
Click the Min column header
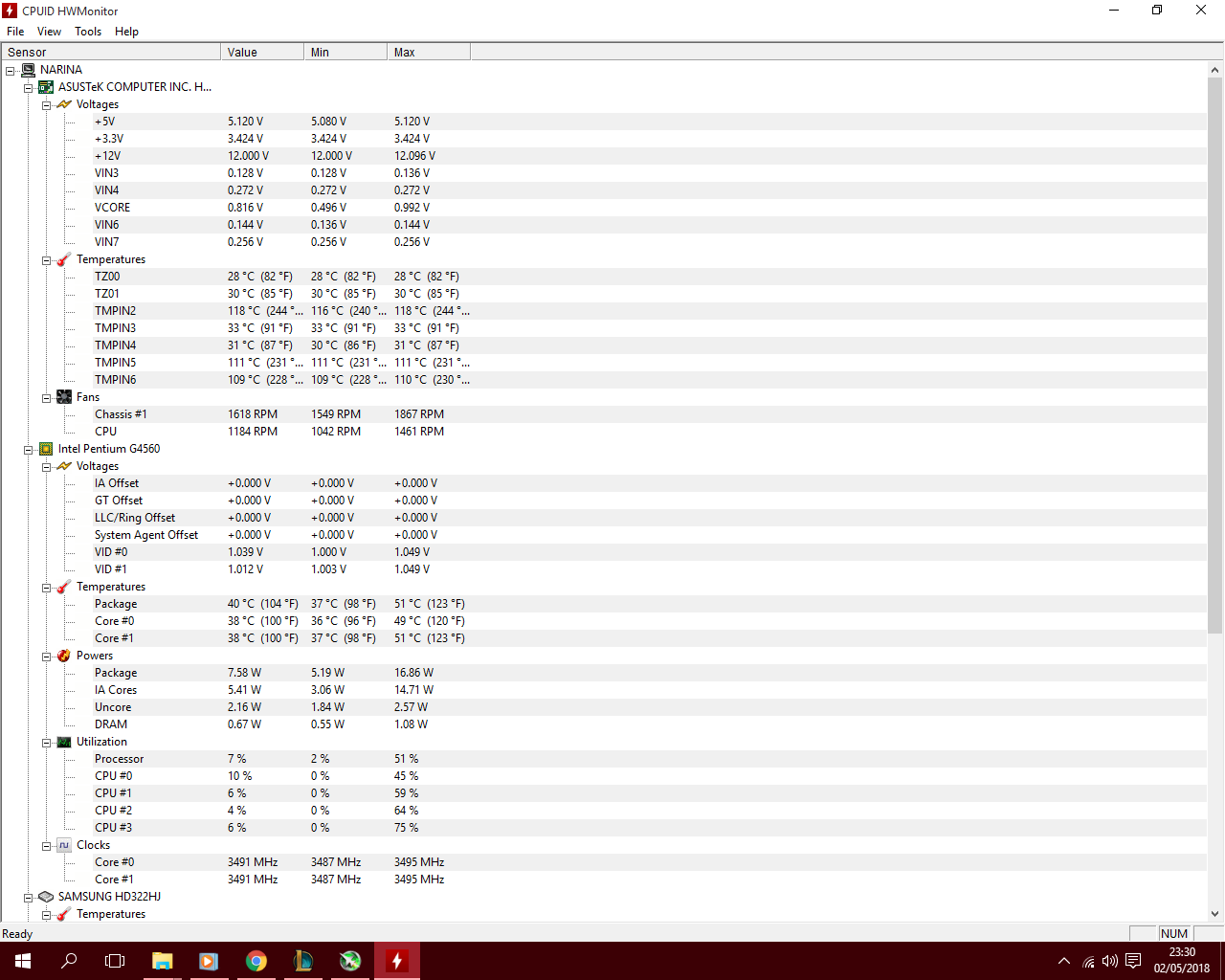(x=345, y=52)
